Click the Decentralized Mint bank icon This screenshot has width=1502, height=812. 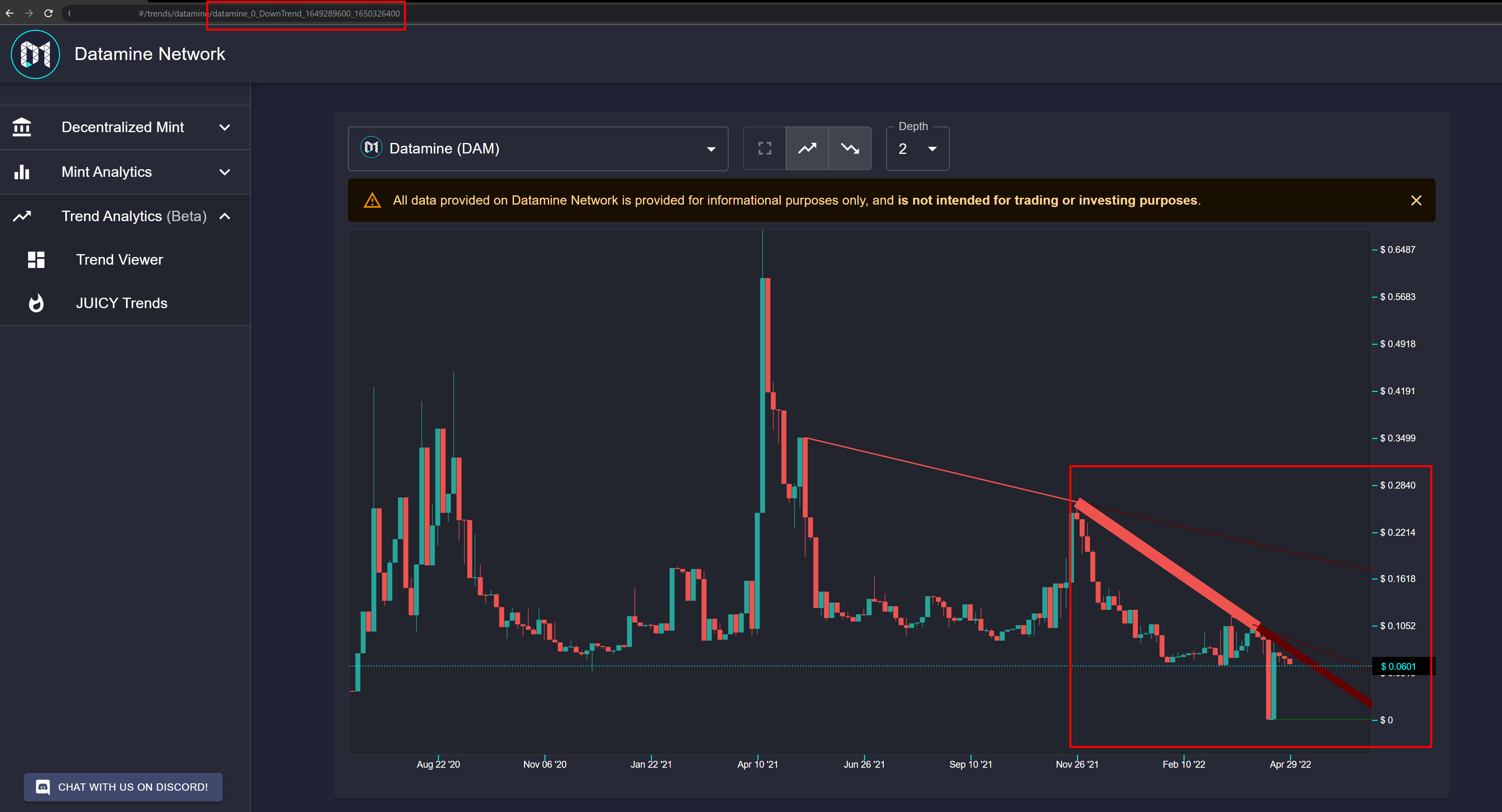pyautogui.click(x=22, y=127)
